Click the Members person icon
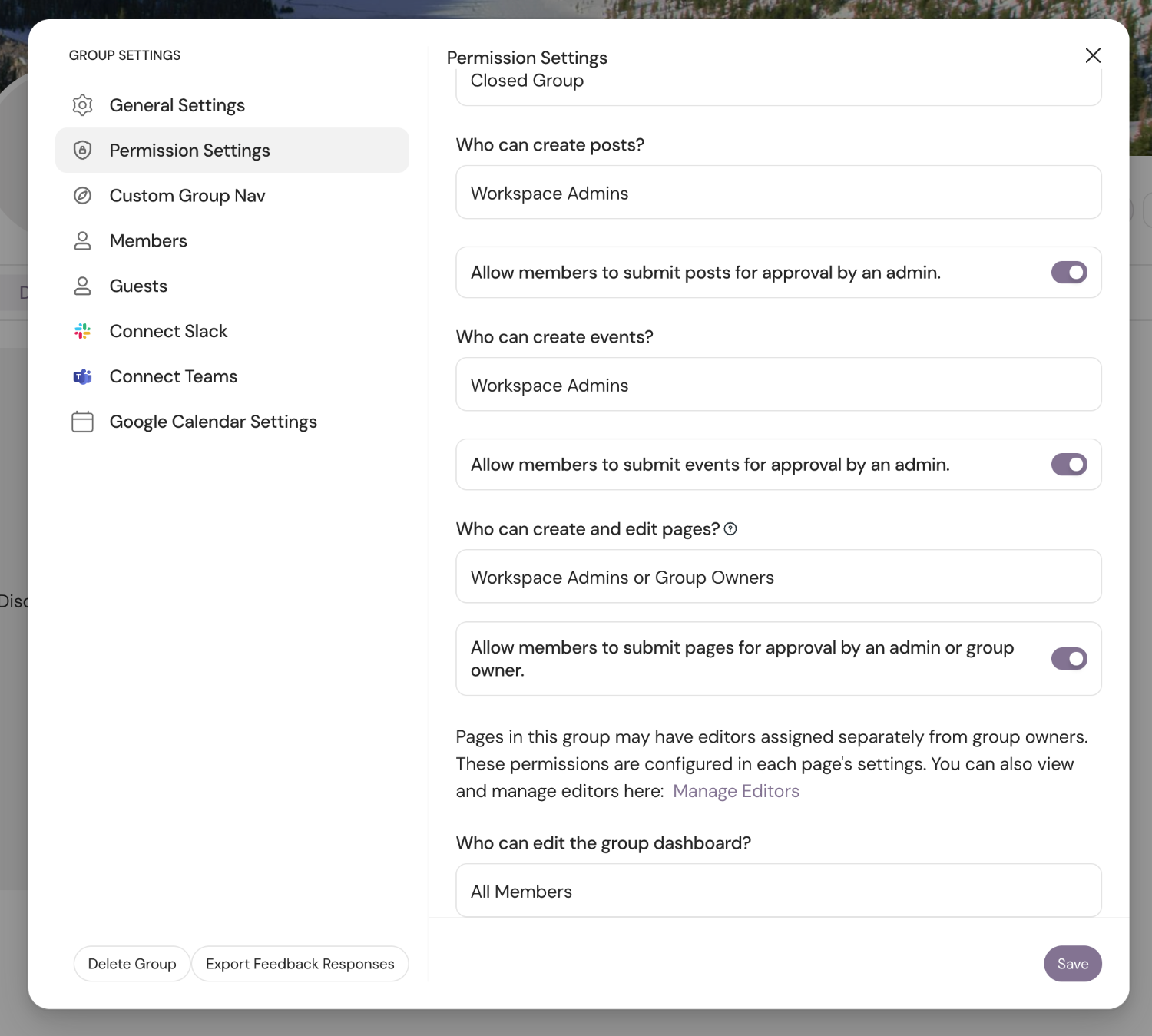 (82, 241)
